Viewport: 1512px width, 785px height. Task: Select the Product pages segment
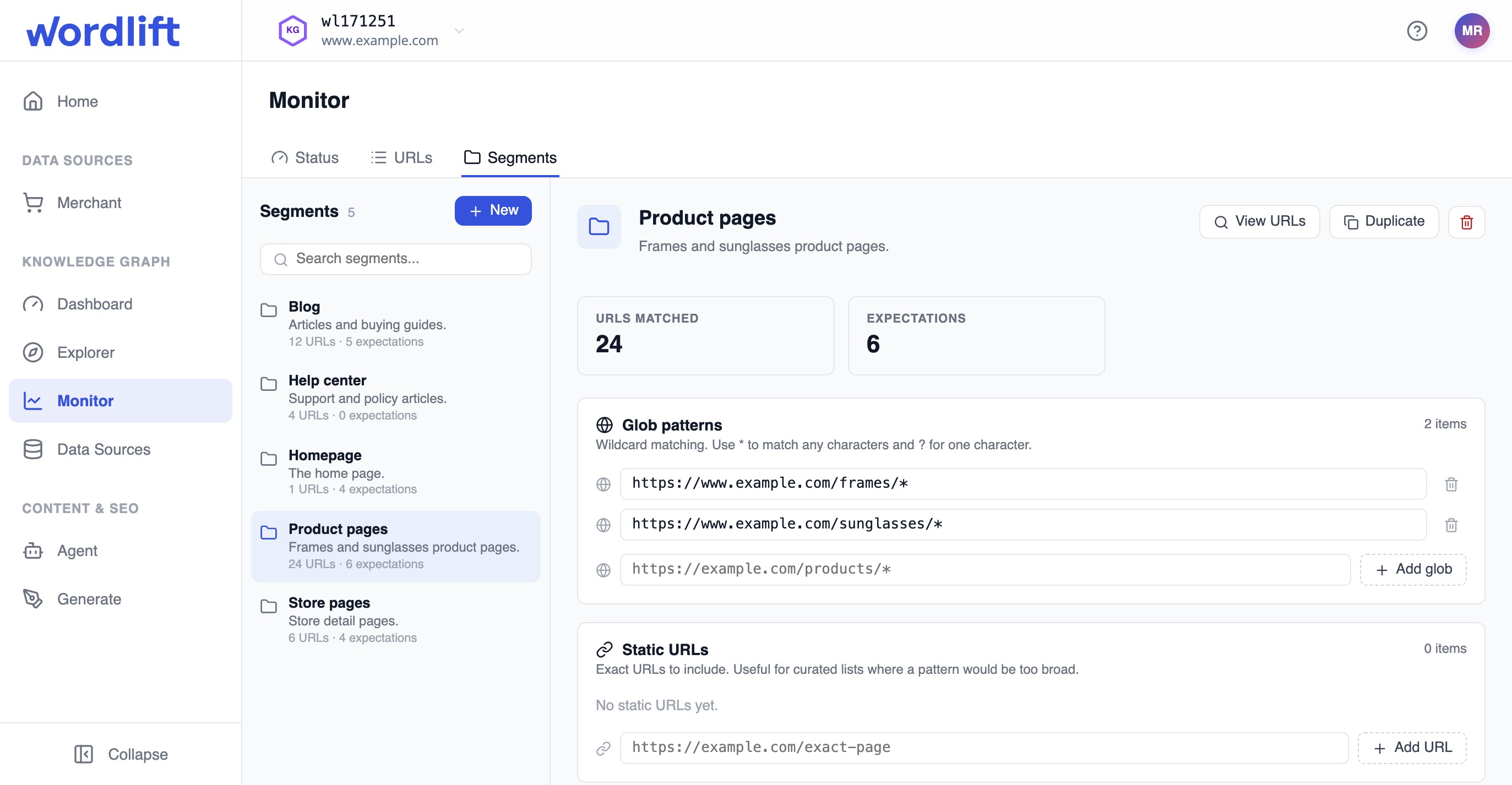coord(395,546)
